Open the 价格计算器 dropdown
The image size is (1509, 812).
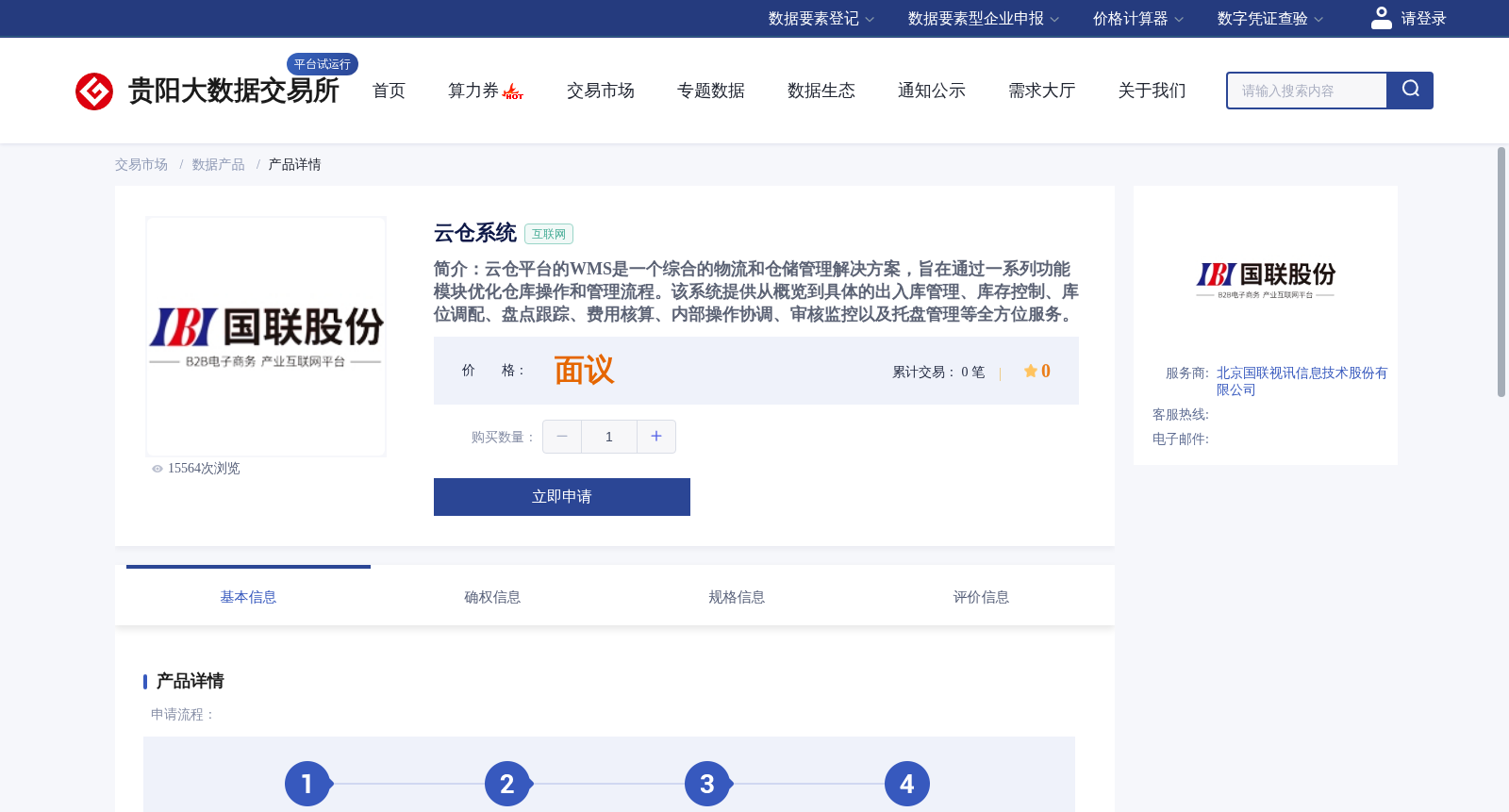coord(1137,19)
